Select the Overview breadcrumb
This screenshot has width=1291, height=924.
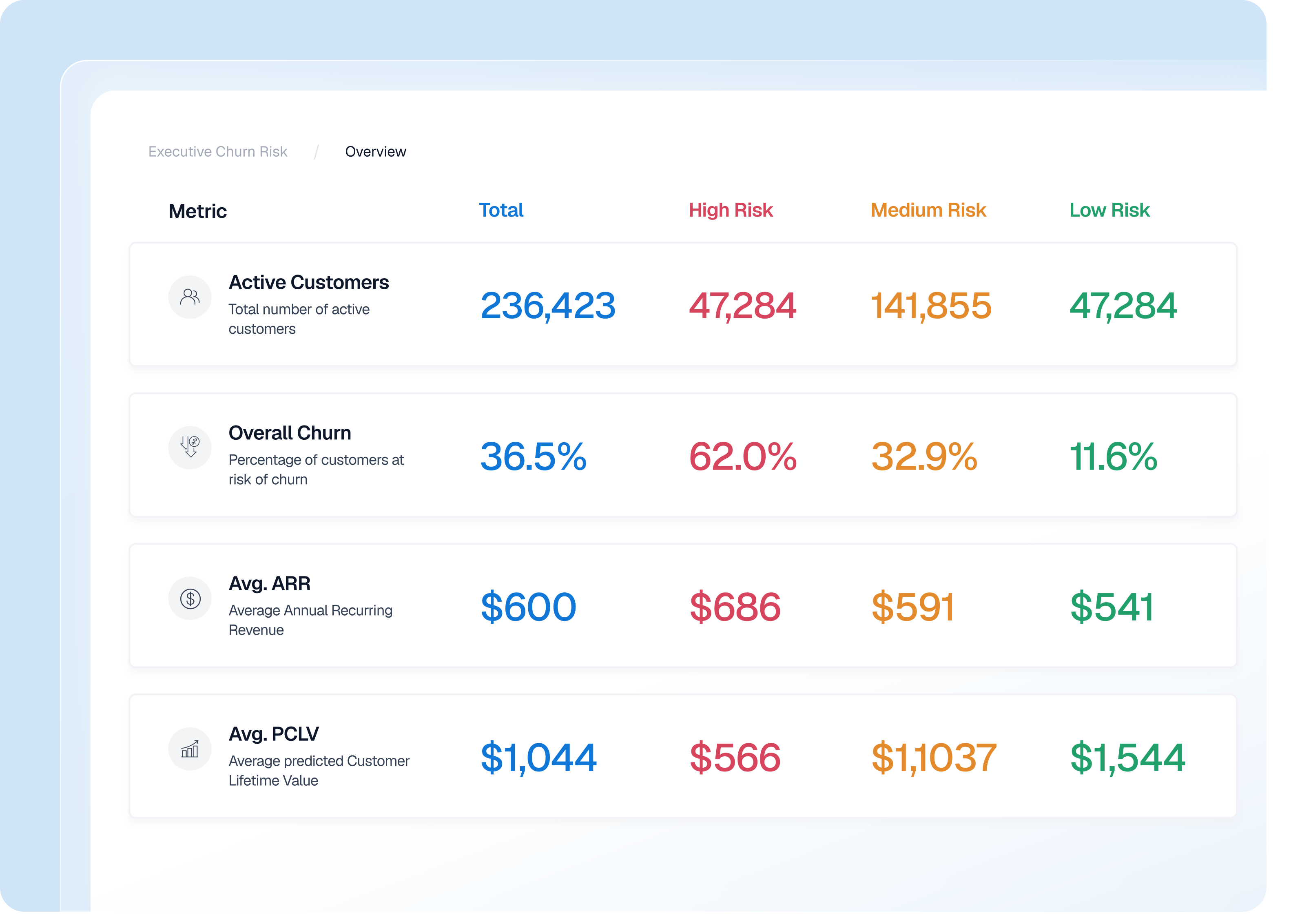376,152
